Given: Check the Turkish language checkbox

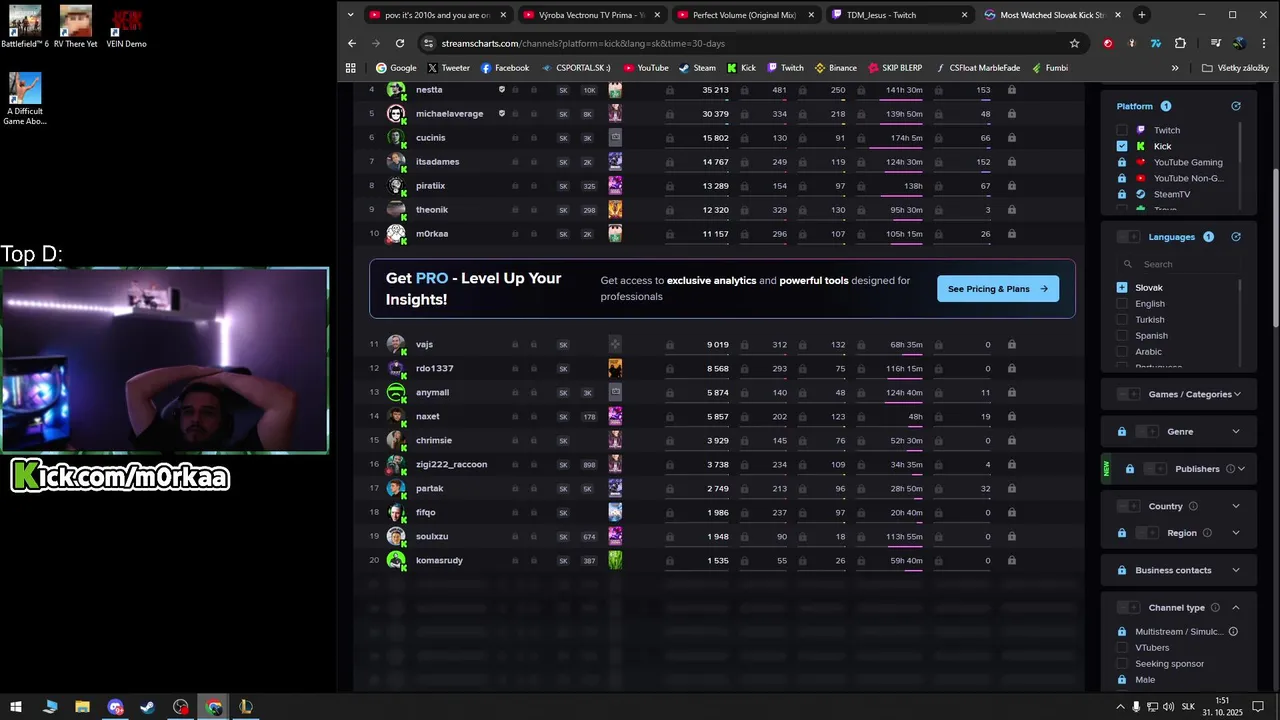Looking at the screenshot, I should pos(1122,320).
